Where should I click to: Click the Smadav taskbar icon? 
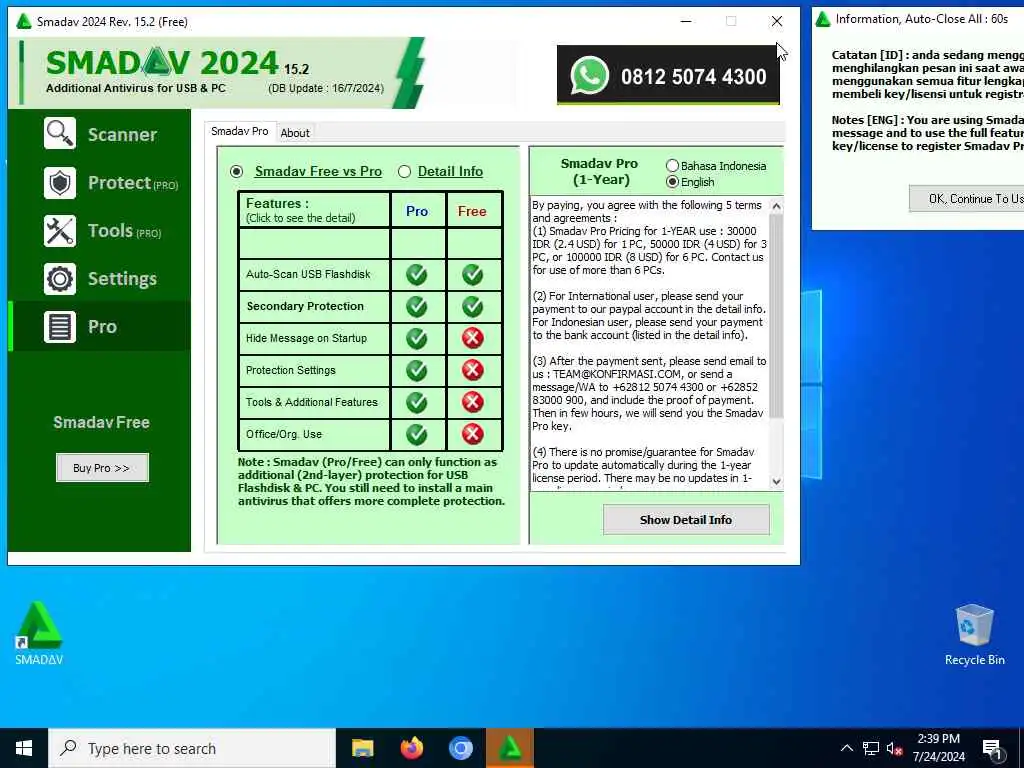tap(509, 748)
